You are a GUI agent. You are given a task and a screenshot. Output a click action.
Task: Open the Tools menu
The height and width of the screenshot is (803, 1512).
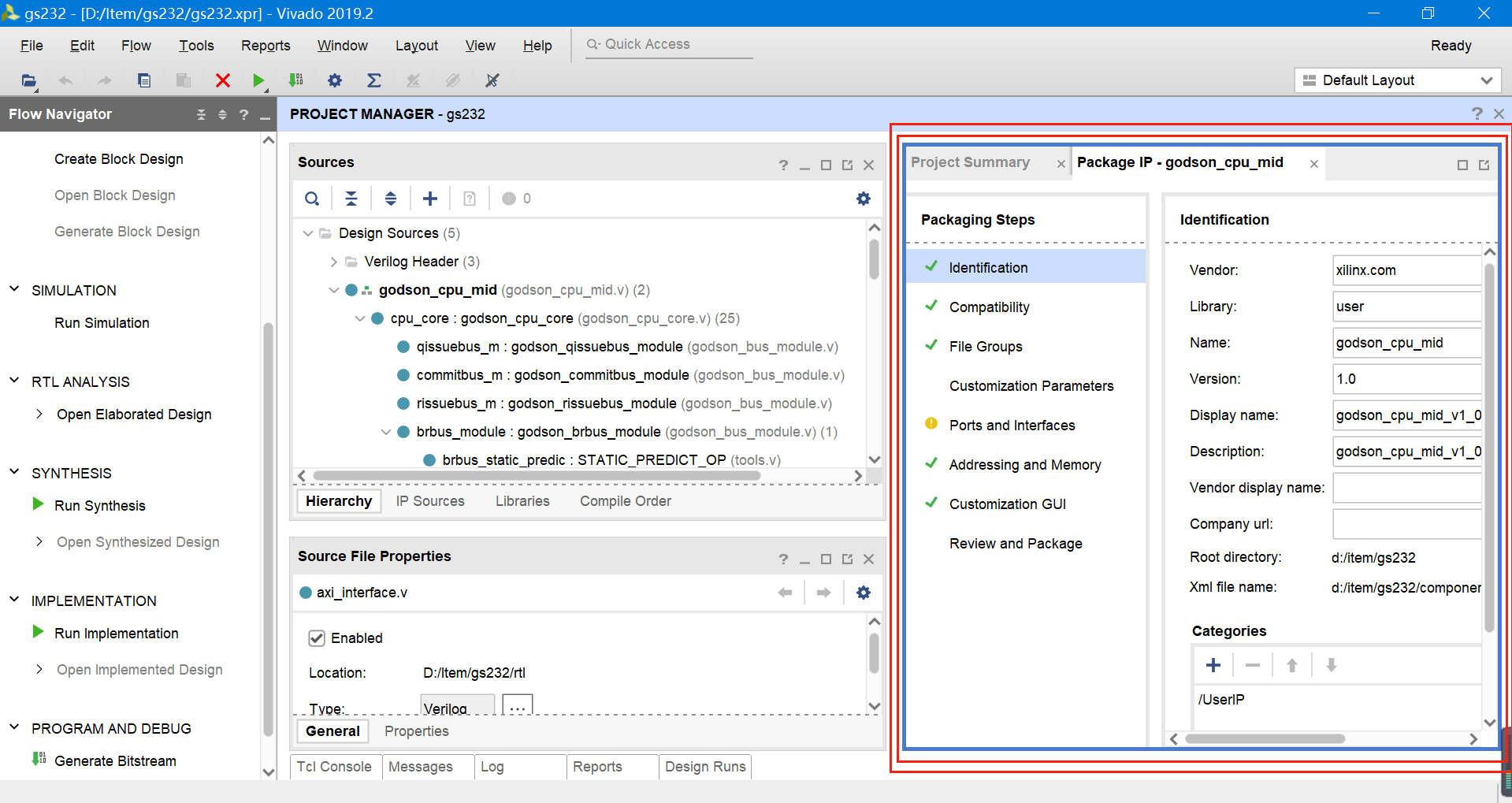(196, 46)
